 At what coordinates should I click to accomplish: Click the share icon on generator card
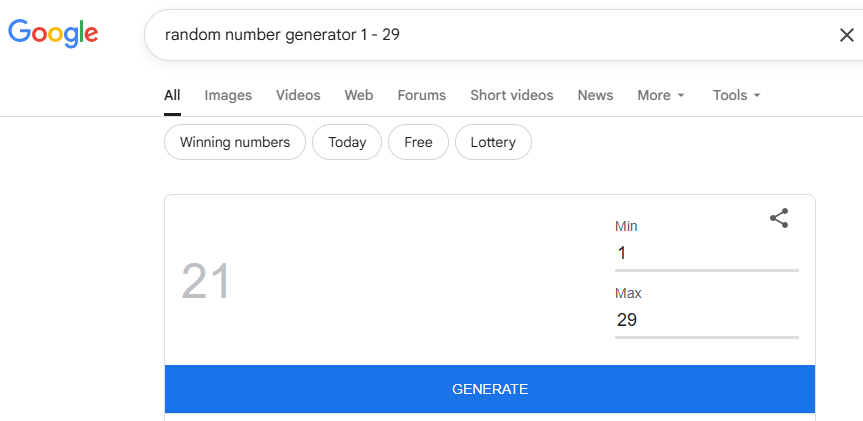[779, 219]
